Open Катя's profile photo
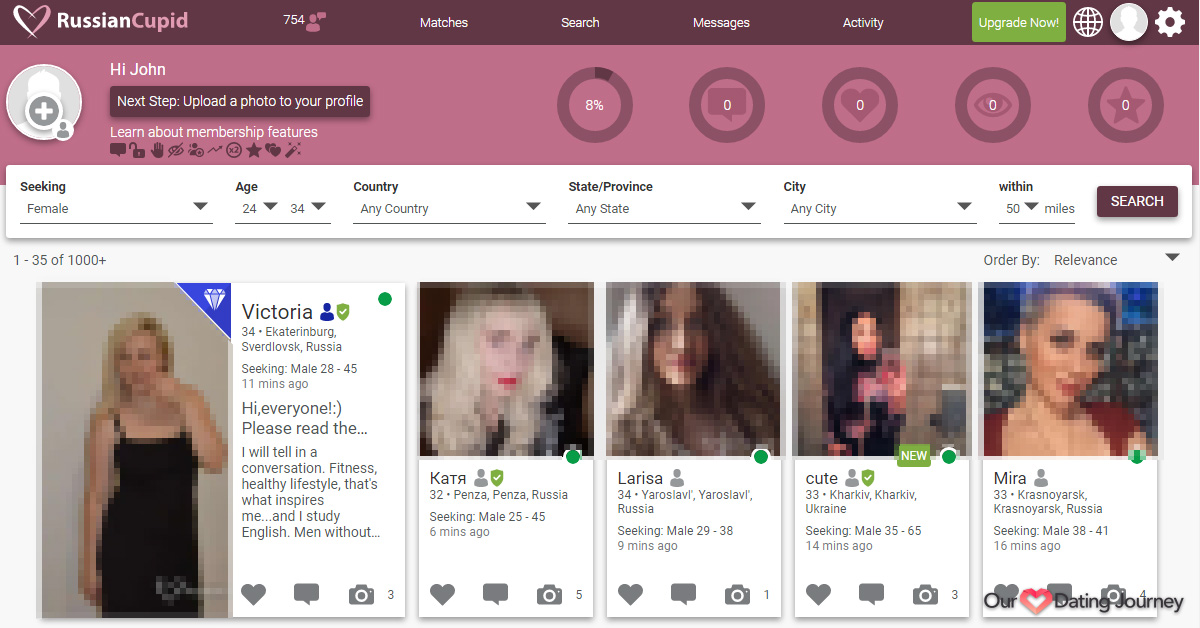Image resolution: width=1200 pixels, height=628 pixels. tap(506, 370)
